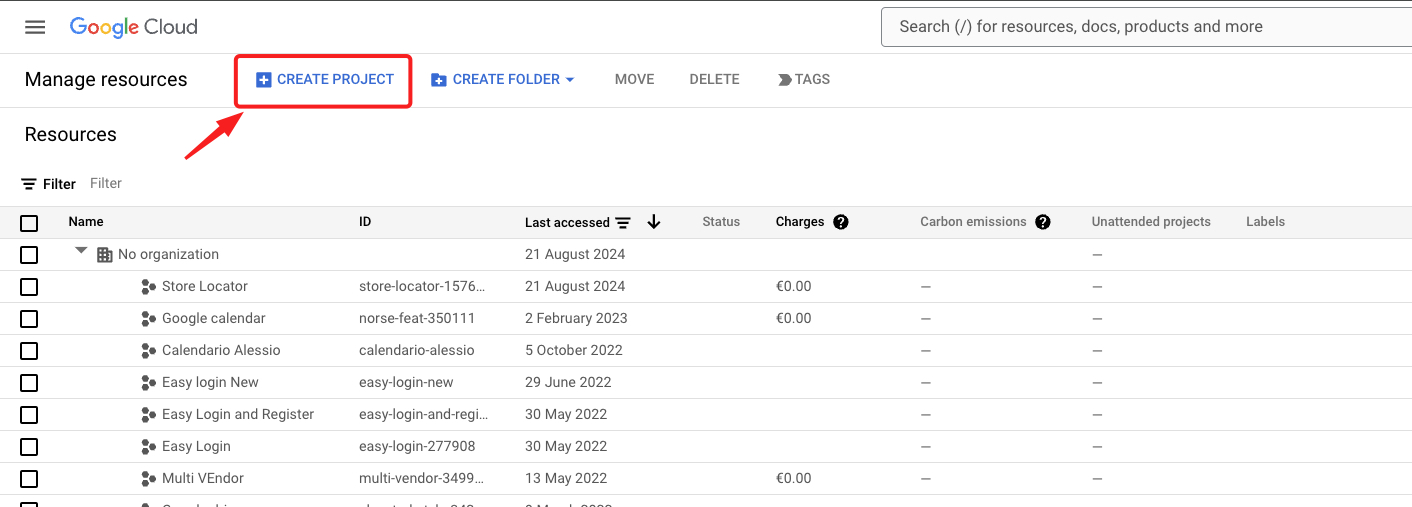Click the Last accessed column header text
1412x507 pixels.
pos(567,223)
